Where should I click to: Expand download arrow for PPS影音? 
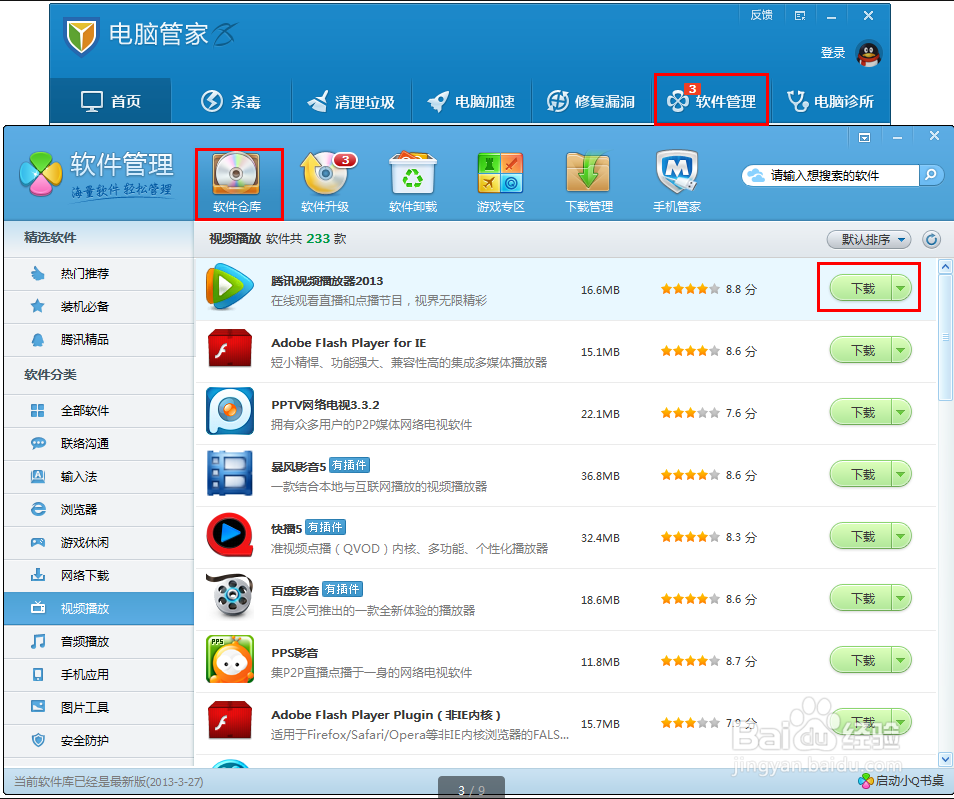click(x=901, y=660)
